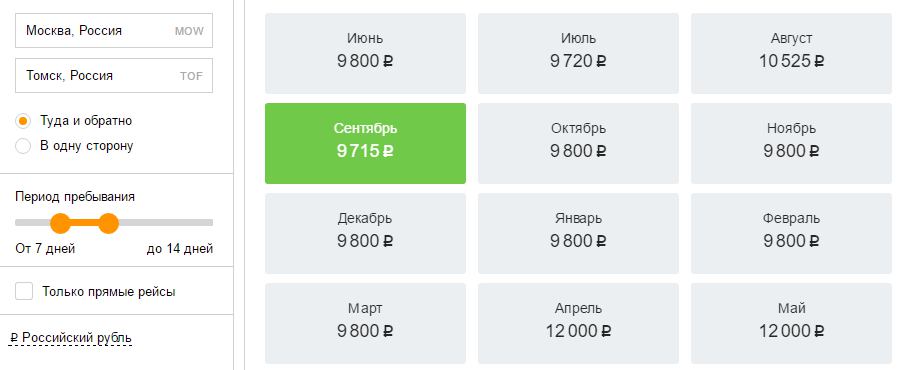Viewport: 897px width, 370px height.
Task: Click the right stay-period slider handle
Action: click(x=108, y=223)
